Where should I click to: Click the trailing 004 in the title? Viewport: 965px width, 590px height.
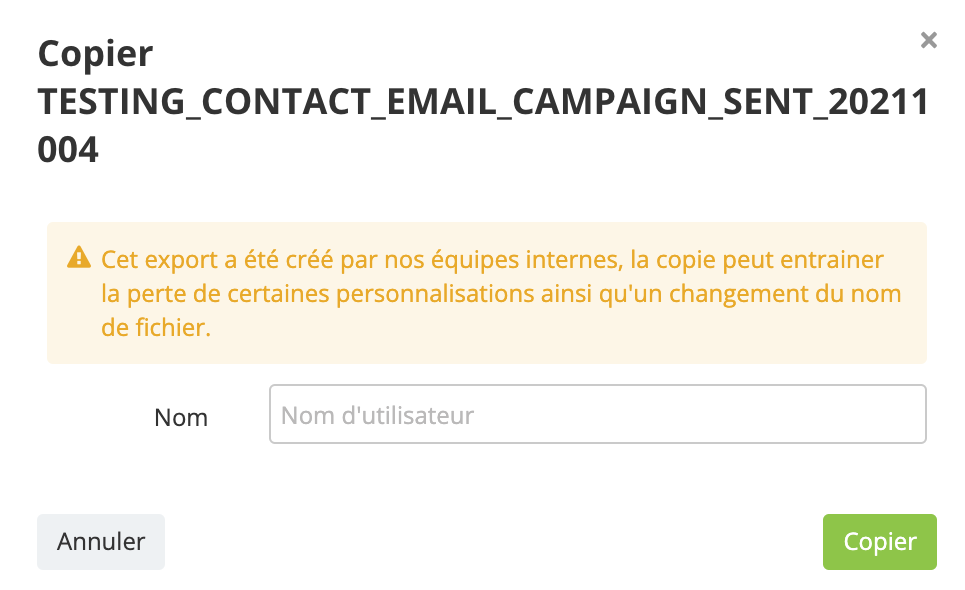68,150
